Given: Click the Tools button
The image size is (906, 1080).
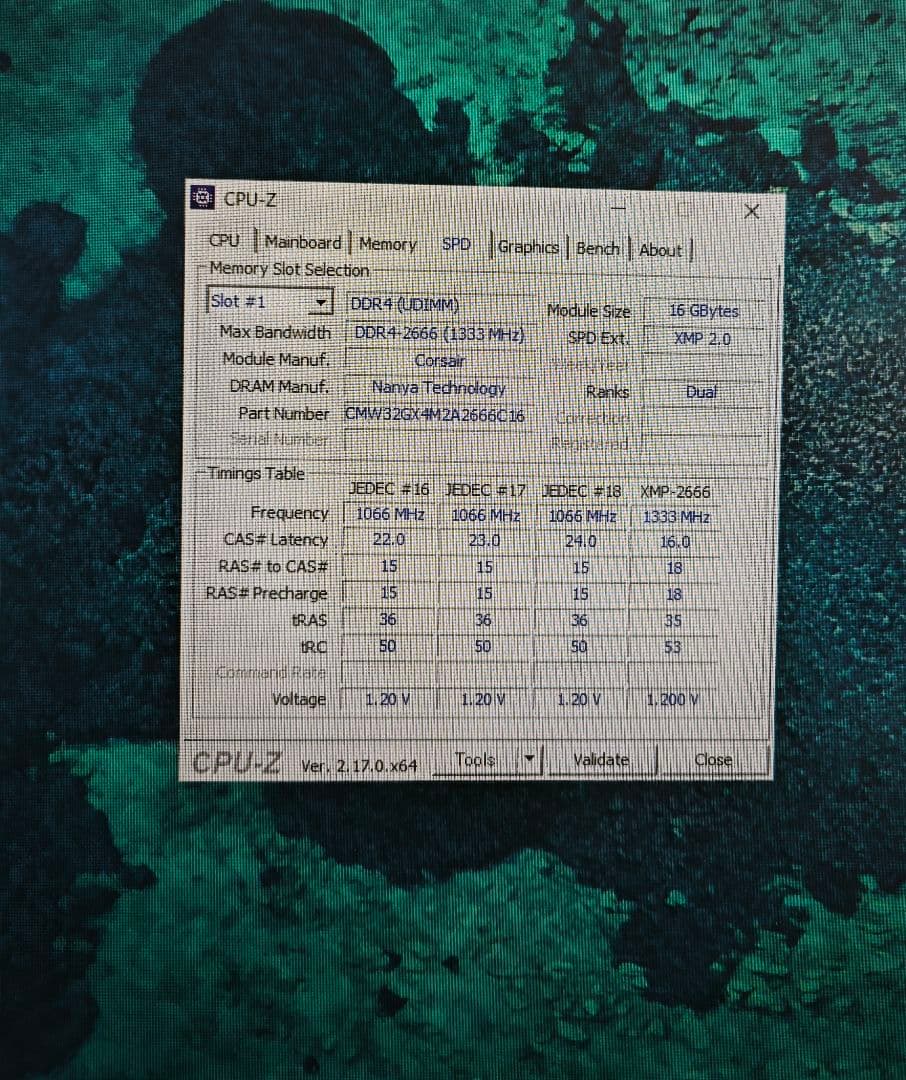Looking at the screenshot, I should click(x=475, y=760).
